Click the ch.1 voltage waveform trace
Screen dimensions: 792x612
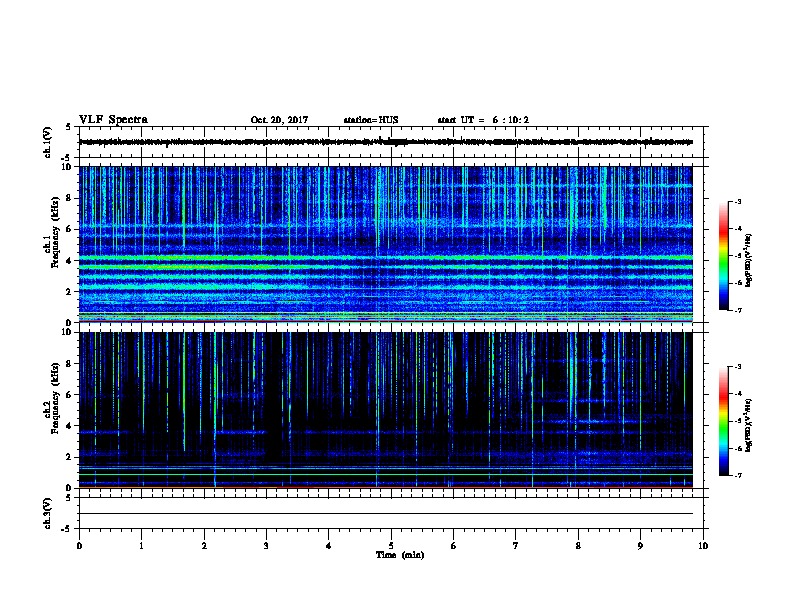pyautogui.click(x=385, y=142)
